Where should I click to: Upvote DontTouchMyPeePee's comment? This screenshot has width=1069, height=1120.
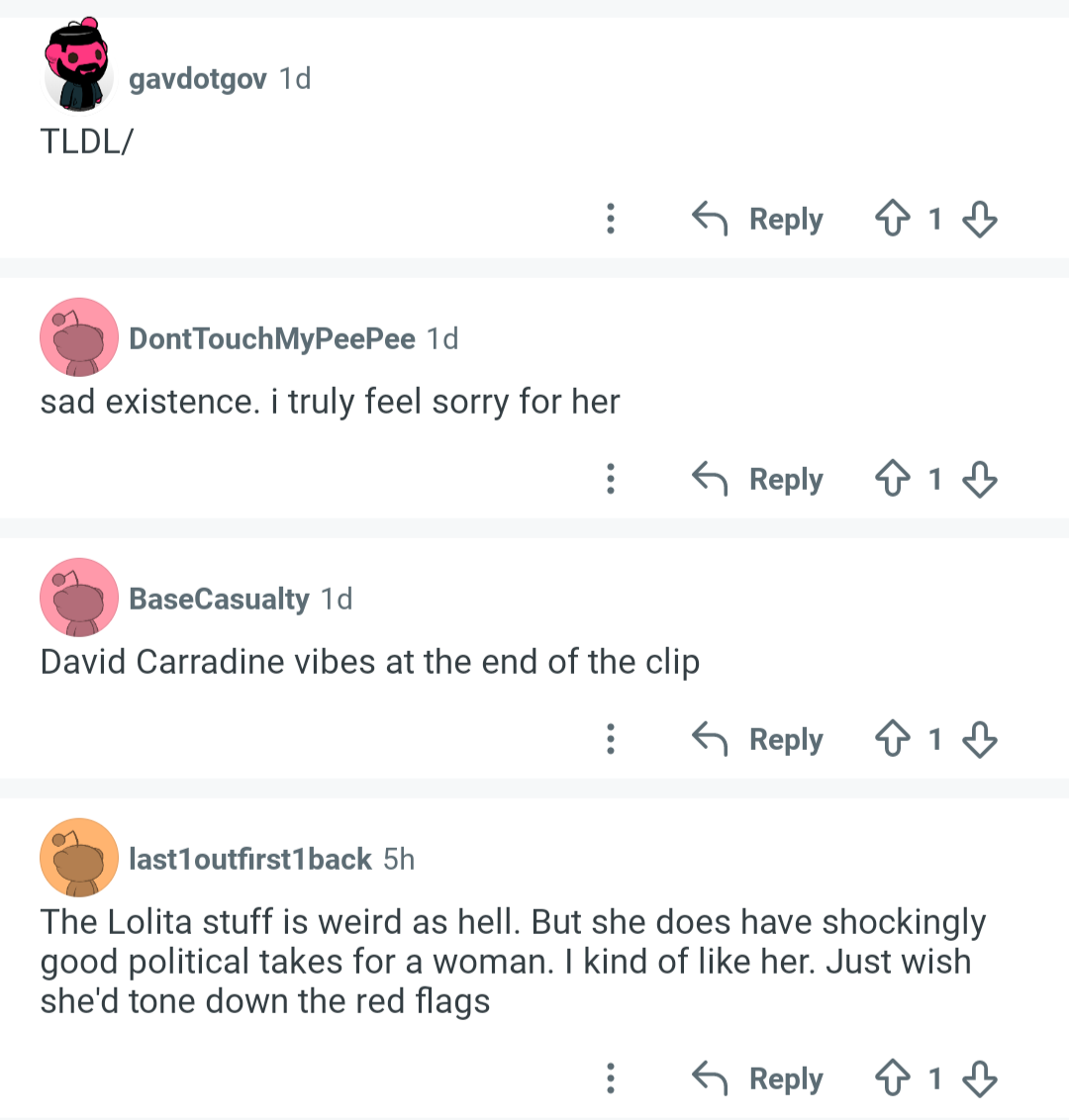[x=893, y=478]
